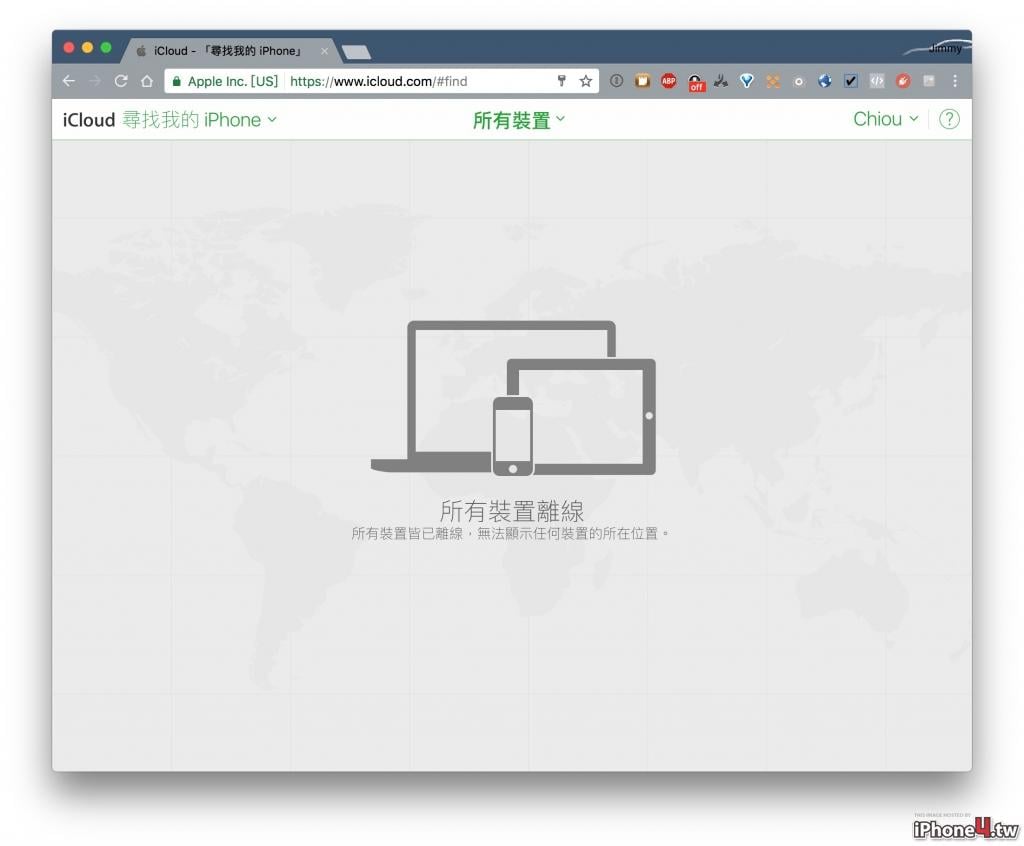The height and width of the screenshot is (846, 1024).
Task: Open Chrome three-dot menu
Action: point(955,81)
